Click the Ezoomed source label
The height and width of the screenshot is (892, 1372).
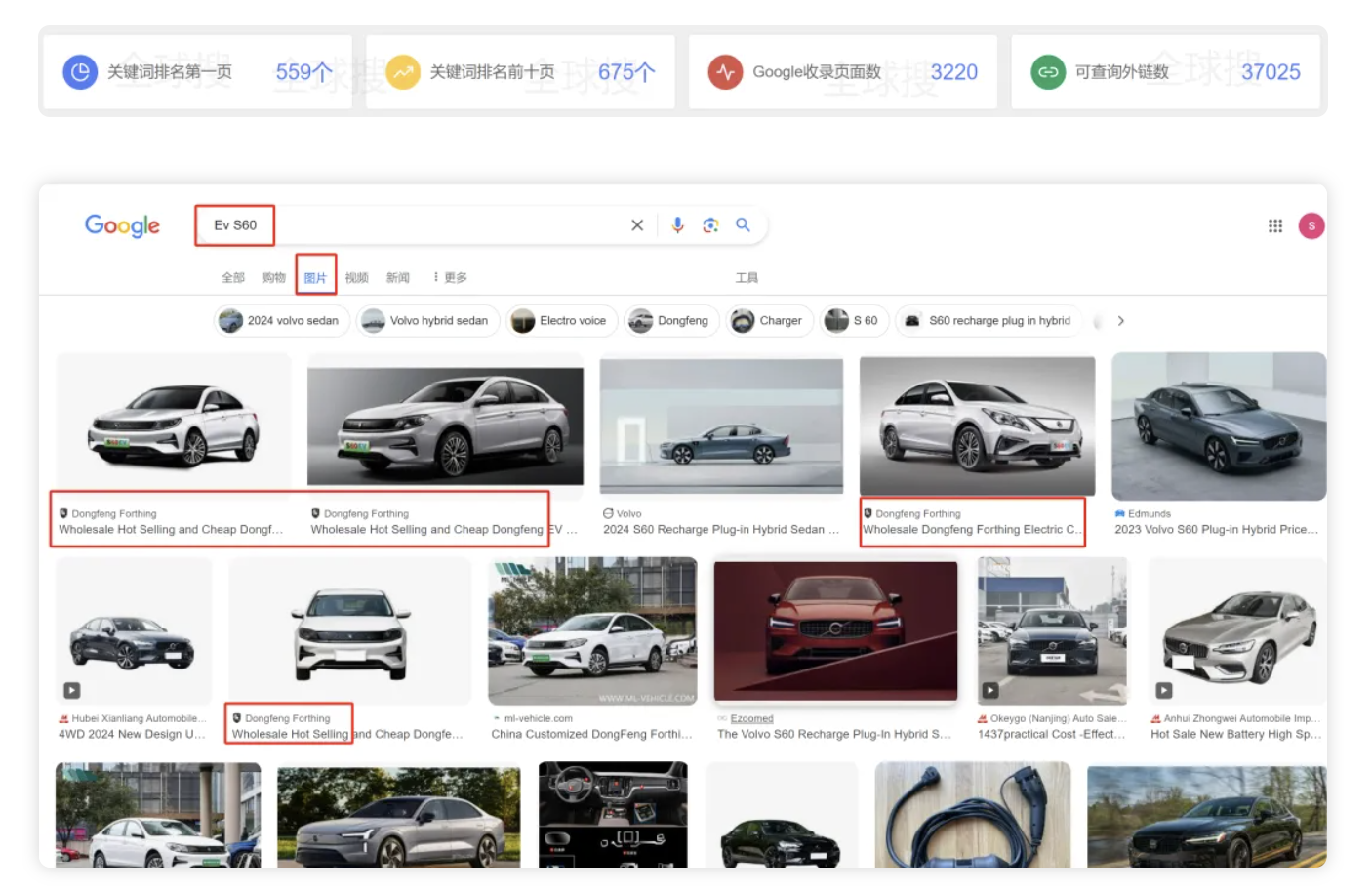(751, 718)
